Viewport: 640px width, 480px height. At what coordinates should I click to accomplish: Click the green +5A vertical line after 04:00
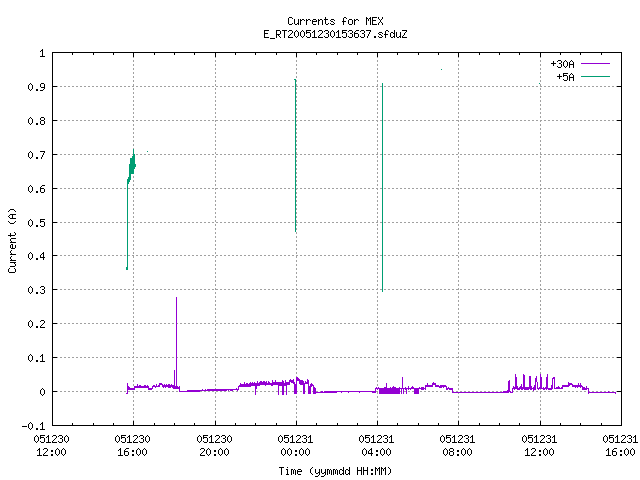[382, 187]
